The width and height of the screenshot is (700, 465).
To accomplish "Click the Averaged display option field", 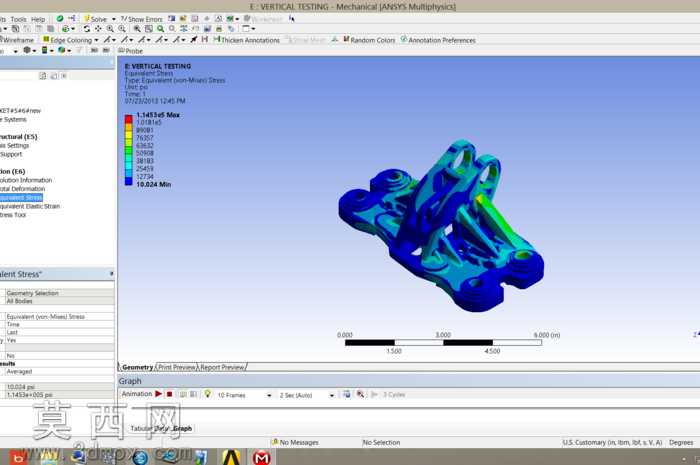I will coord(59,371).
